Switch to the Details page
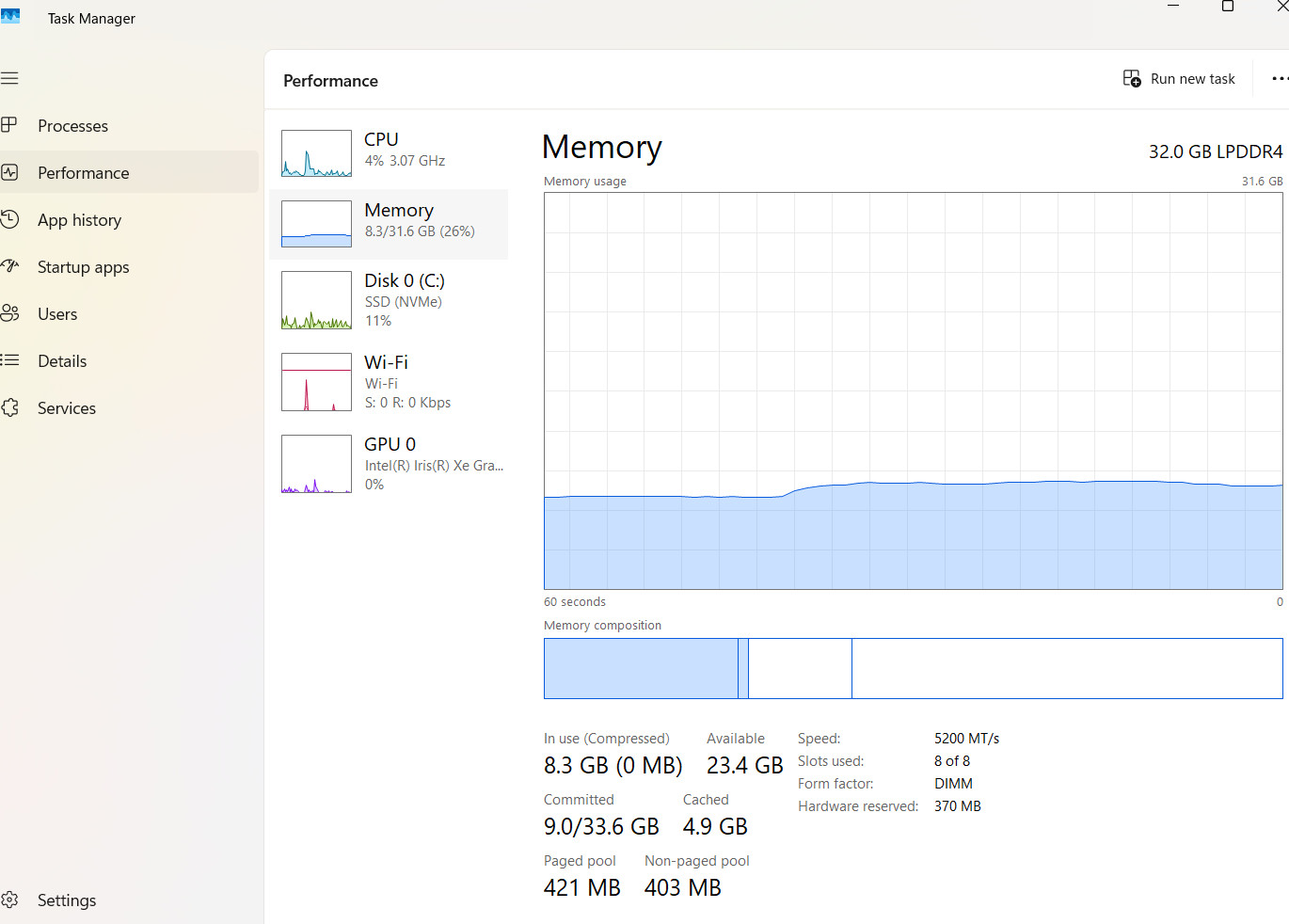The image size is (1289, 924). click(129, 360)
